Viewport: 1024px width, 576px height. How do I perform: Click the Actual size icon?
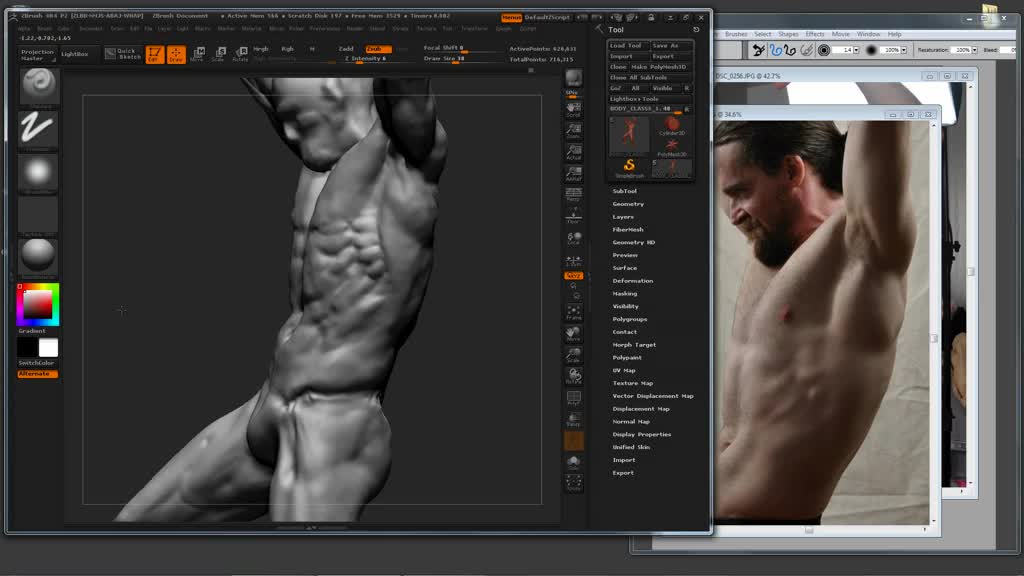(573, 152)
